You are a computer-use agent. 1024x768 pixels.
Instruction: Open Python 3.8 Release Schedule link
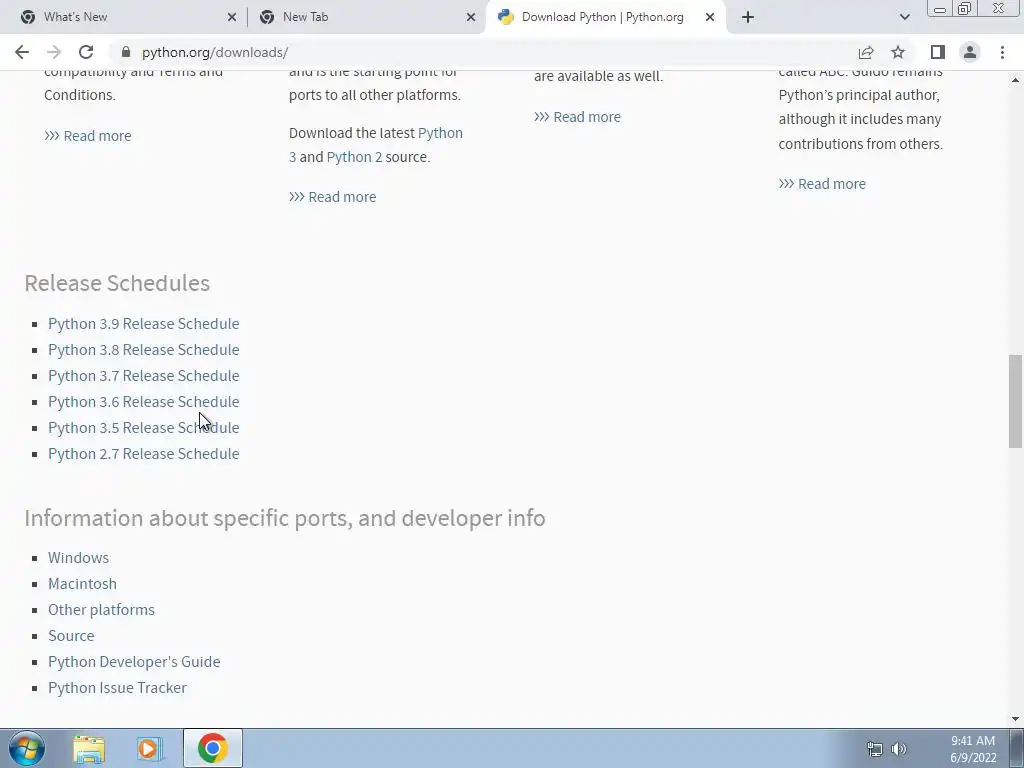pyautogui.click(x=144, y=350)
